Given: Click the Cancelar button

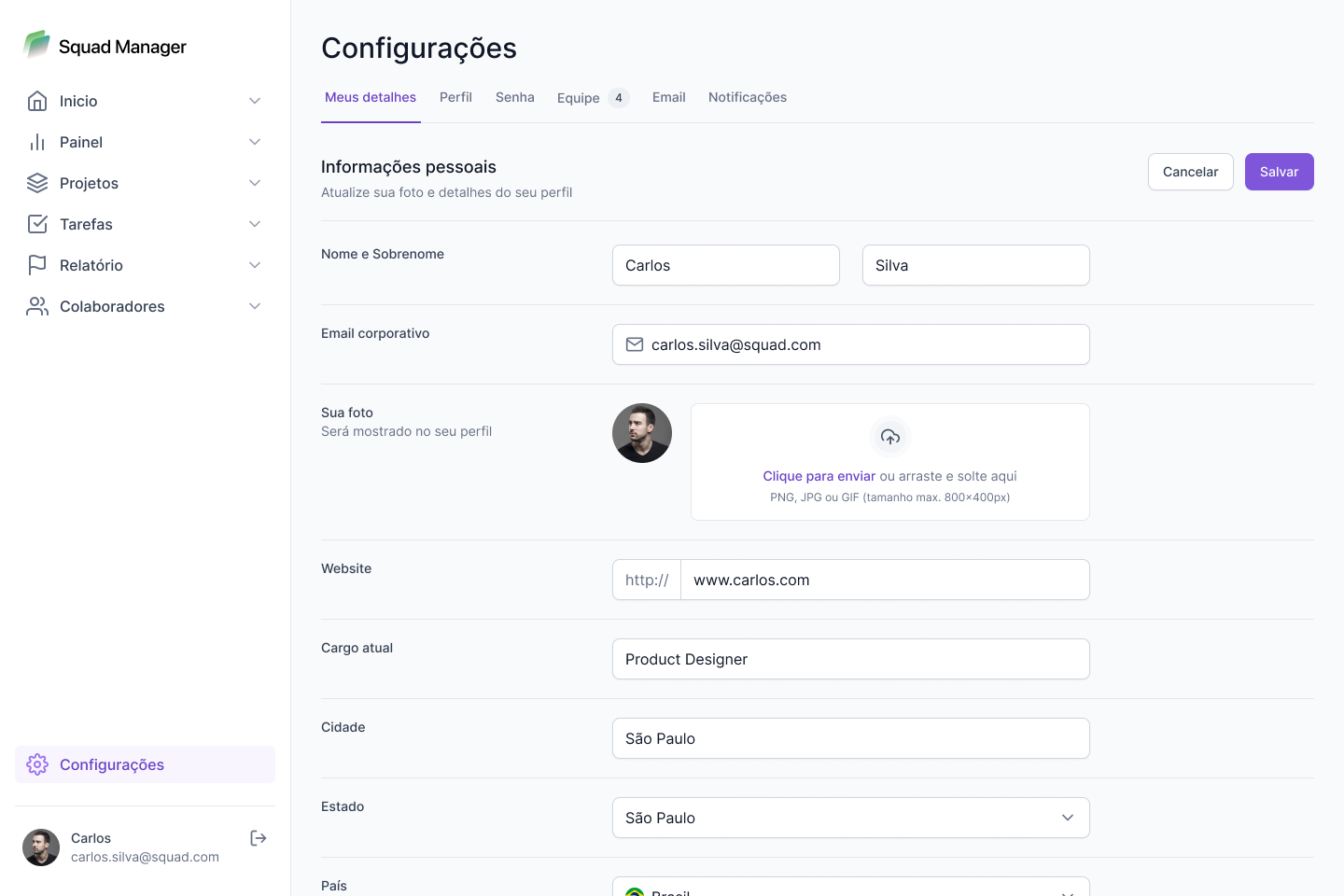Looking at the screenshot, I should [1190, 172].
